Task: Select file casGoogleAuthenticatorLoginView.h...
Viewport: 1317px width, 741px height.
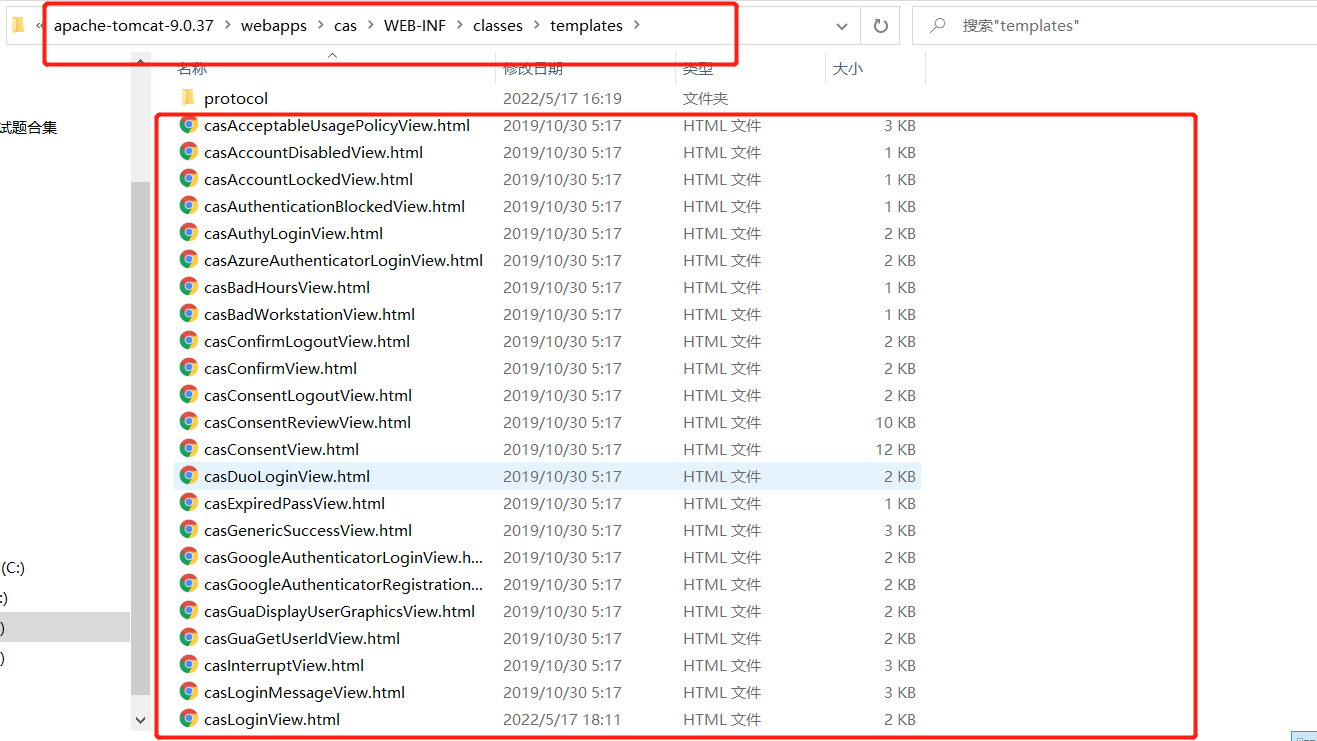Action: click(x=343, y=557)
